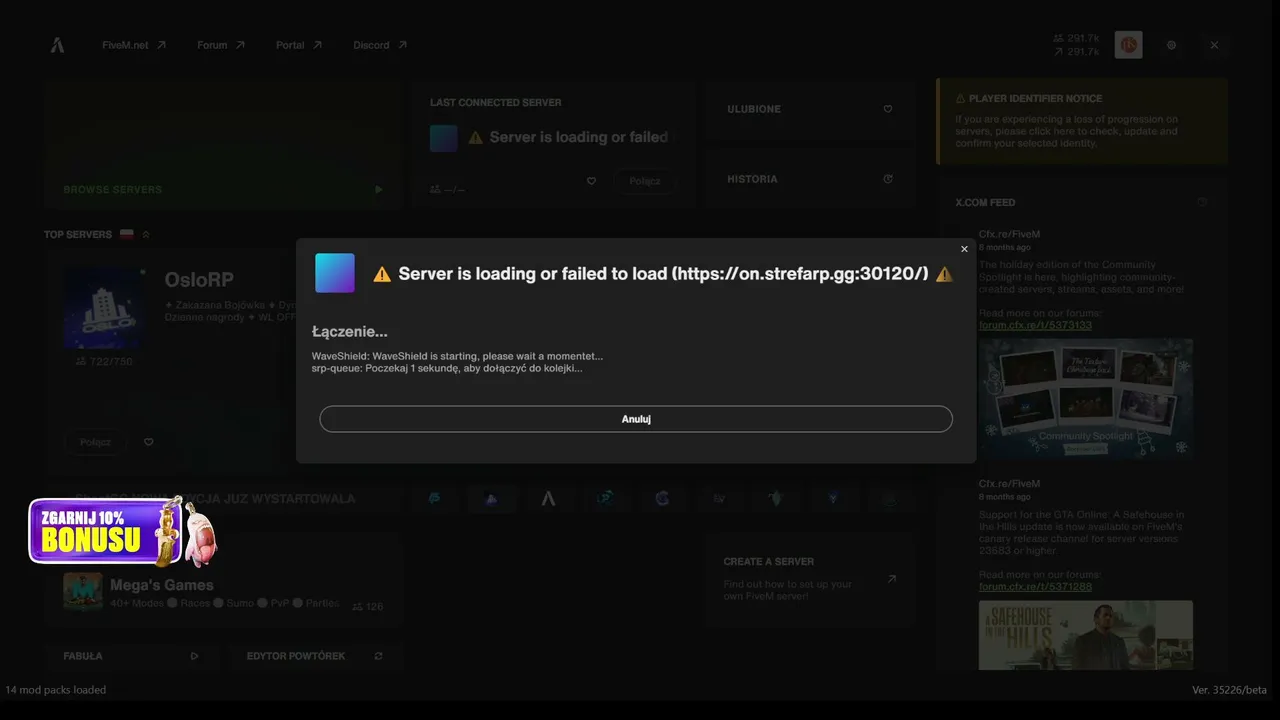The height and width of the screenshot is (720, 1280).
Task: Open the Portal link
Action: [x=299, y=45]
